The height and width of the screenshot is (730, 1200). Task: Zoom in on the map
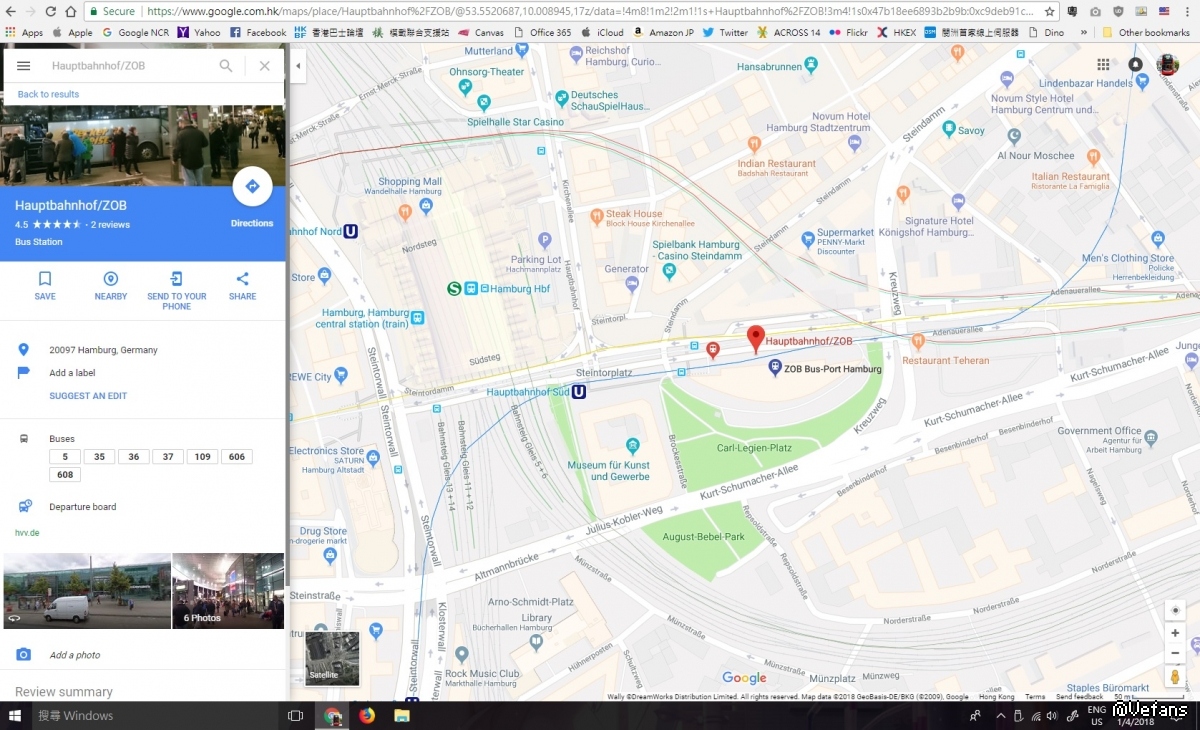pos(1175,633)
